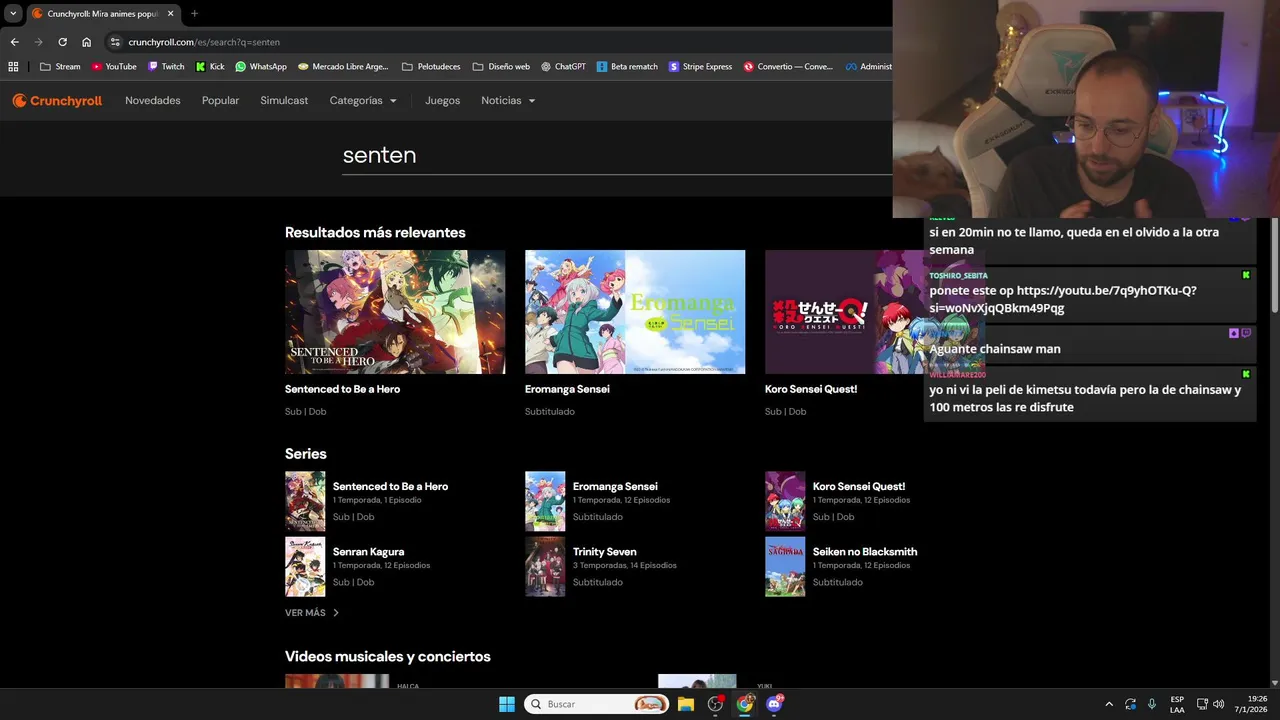Click the search field containing senten
1280x720 pixels.
point(617,155)
